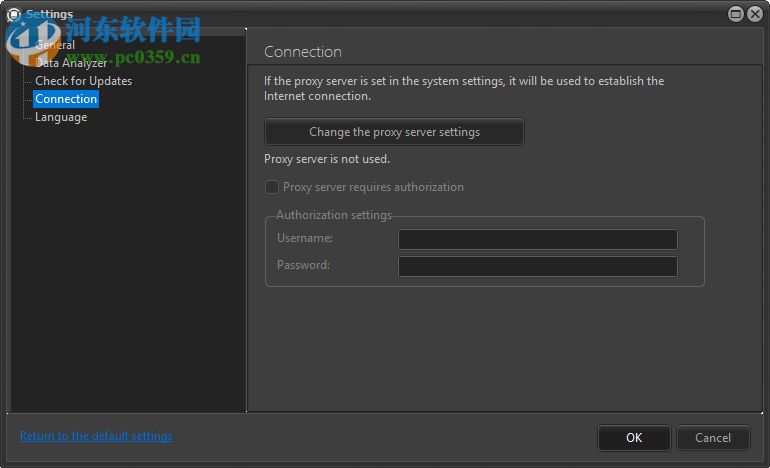Click Change the proxy server settings button
Screen dimensions: 770x468
point(394,132)
